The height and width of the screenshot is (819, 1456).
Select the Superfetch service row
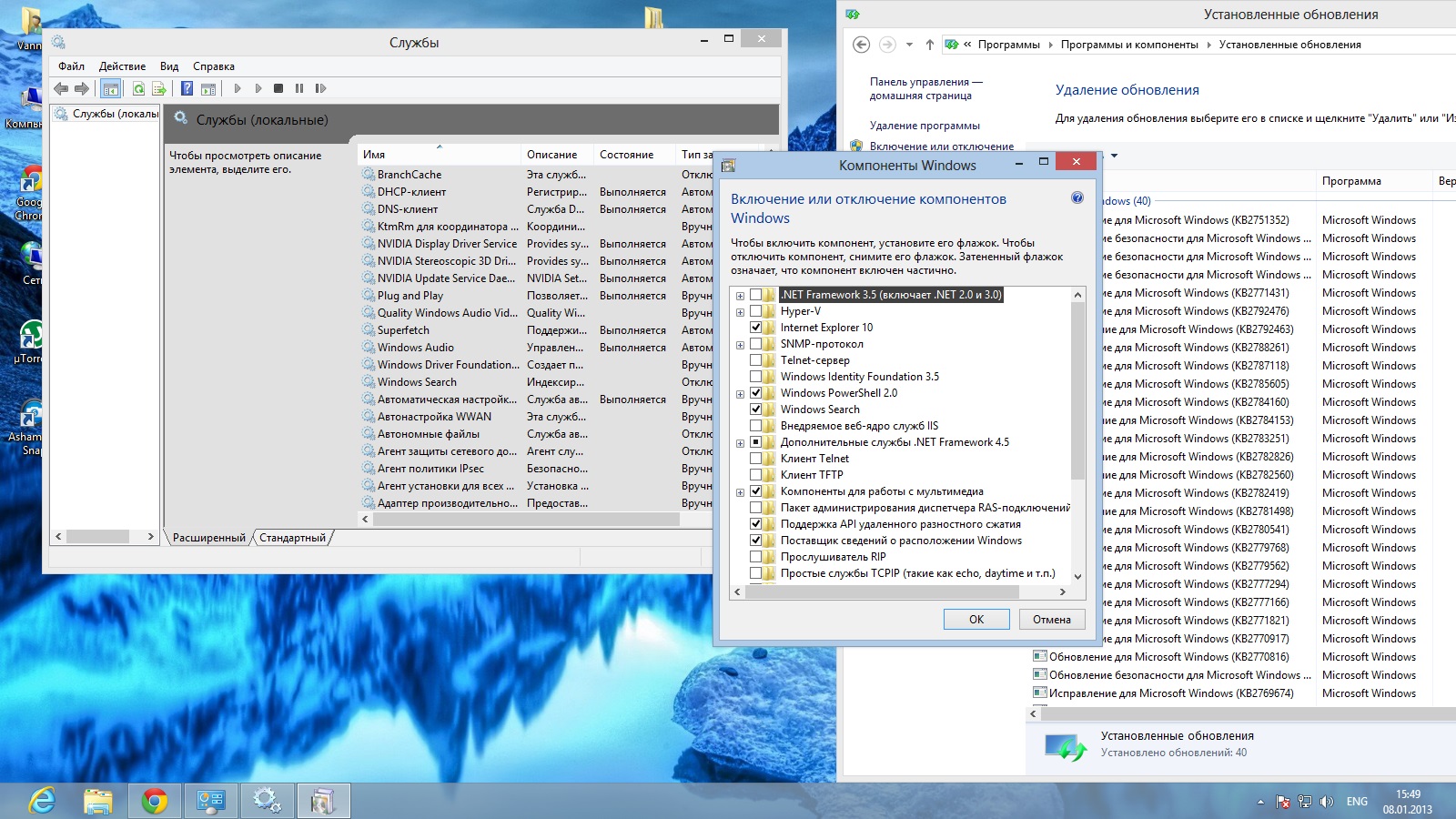pos(403,330)
